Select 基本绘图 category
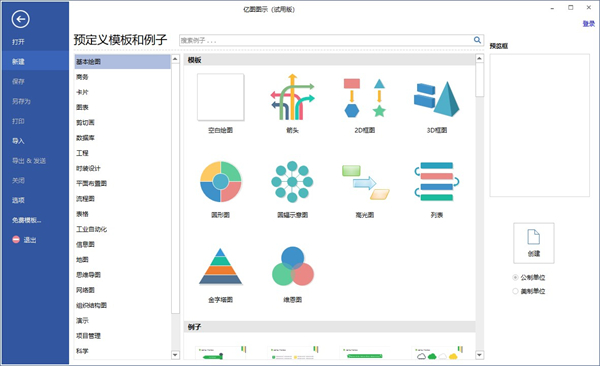This screenshot has height=366, width=600. 122,62
